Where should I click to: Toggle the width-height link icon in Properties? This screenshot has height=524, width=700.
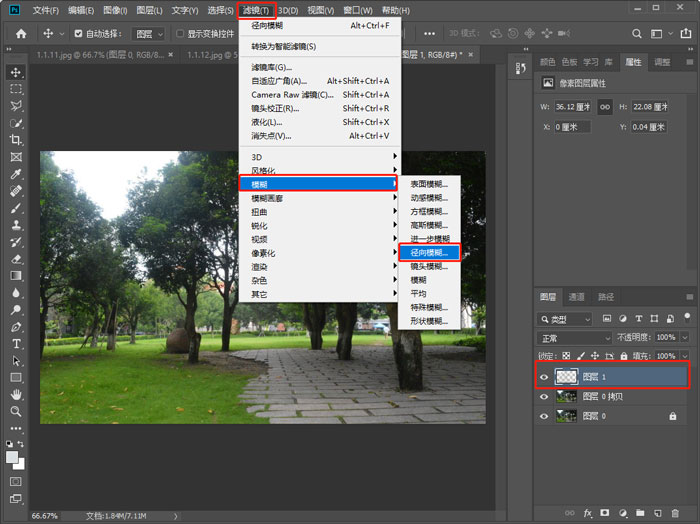605,107
